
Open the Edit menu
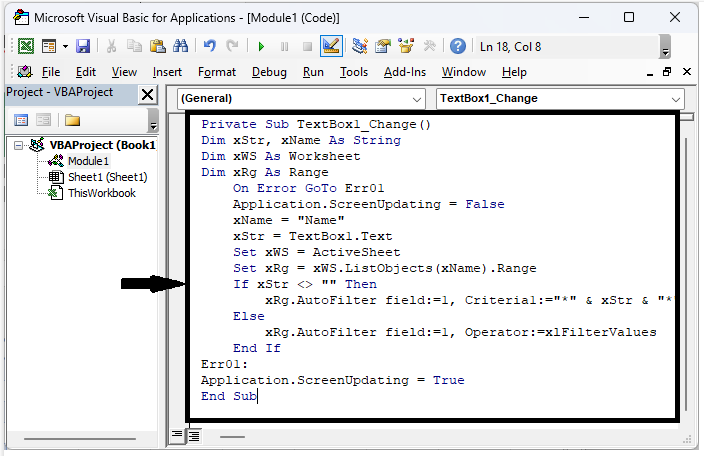[86, 72]
